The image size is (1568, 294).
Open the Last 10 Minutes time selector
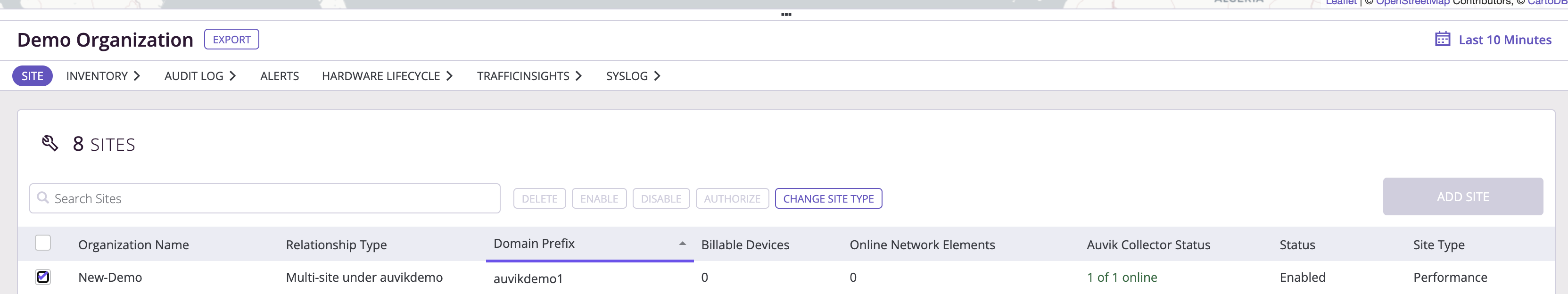(x=1504, y=40)
